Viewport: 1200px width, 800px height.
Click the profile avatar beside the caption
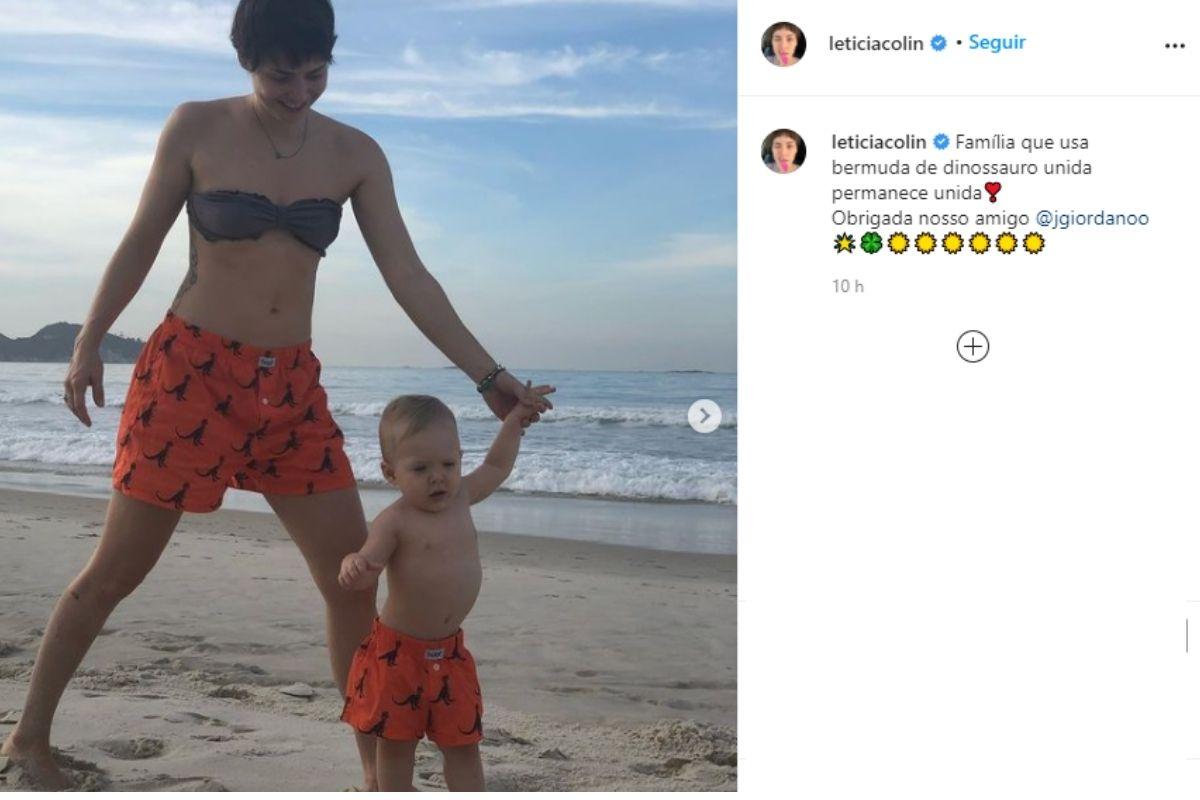click(783, 151)
